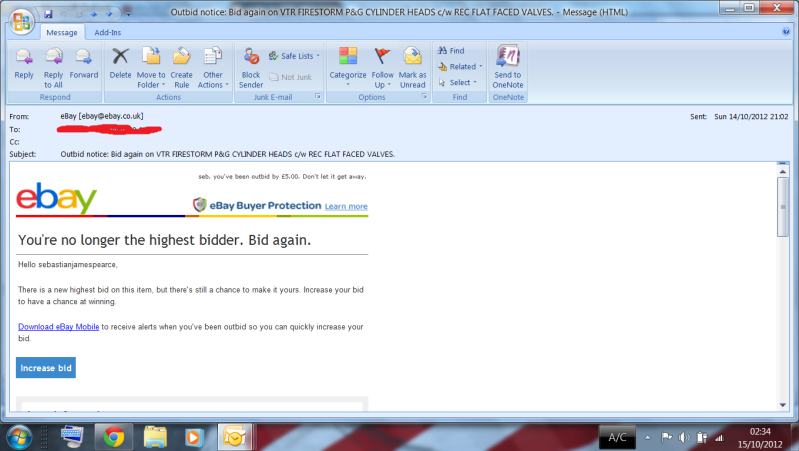799x451 pixels.
Task: Open Windows Explorer from taskbar
Action: pos(155,437)
